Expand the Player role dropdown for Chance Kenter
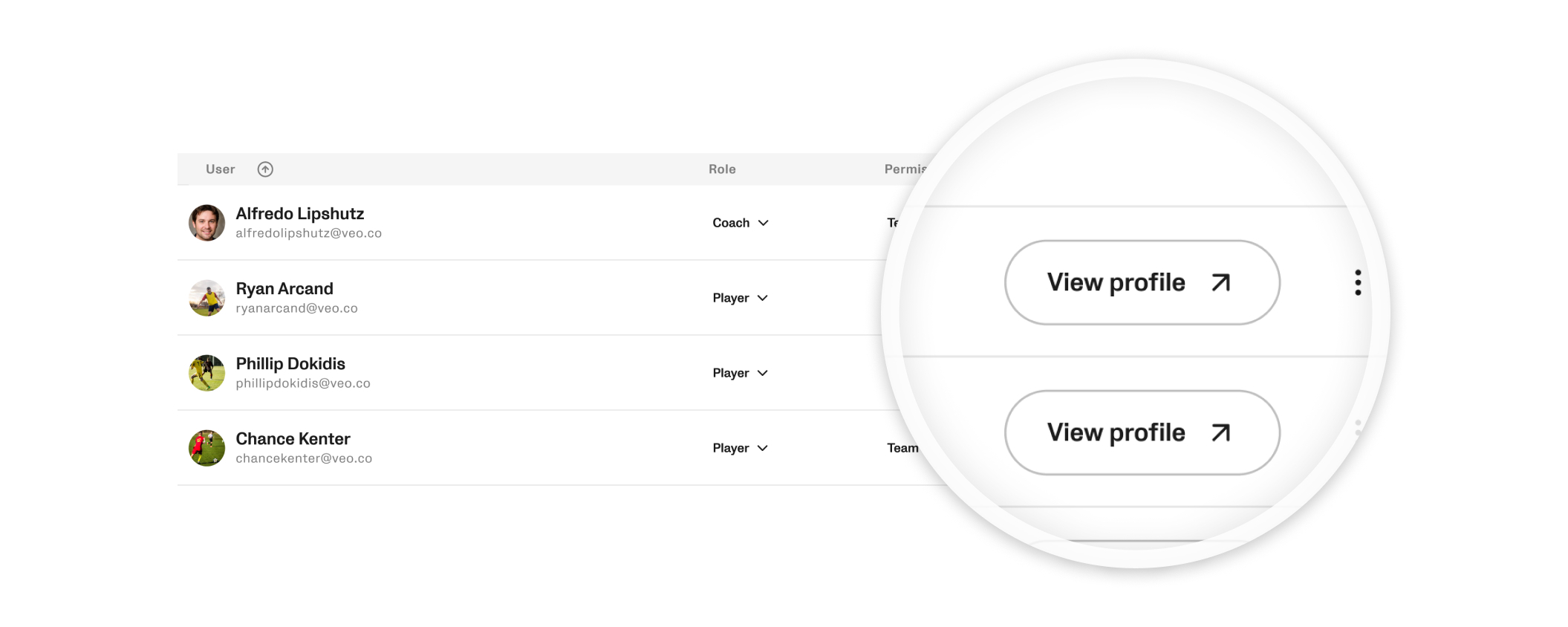Viewport: 1568px width, 627px height. coord(741,448)
